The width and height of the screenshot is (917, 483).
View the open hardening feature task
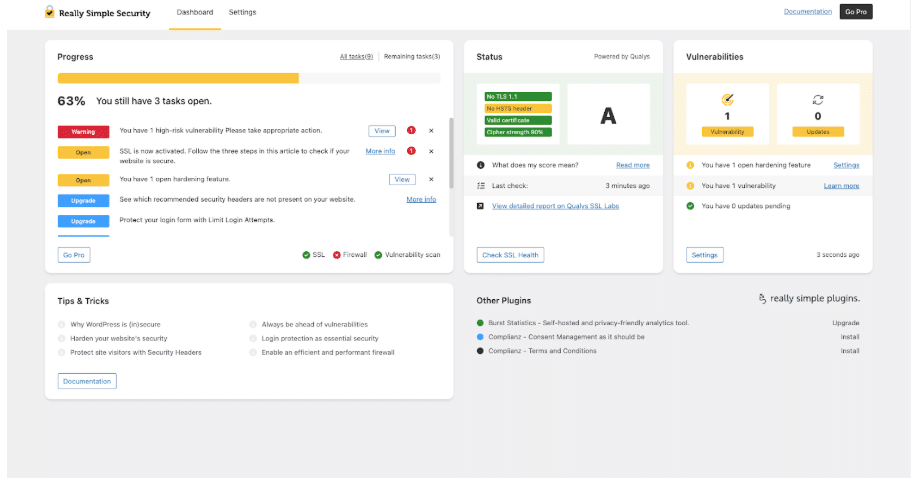point(402,180)
